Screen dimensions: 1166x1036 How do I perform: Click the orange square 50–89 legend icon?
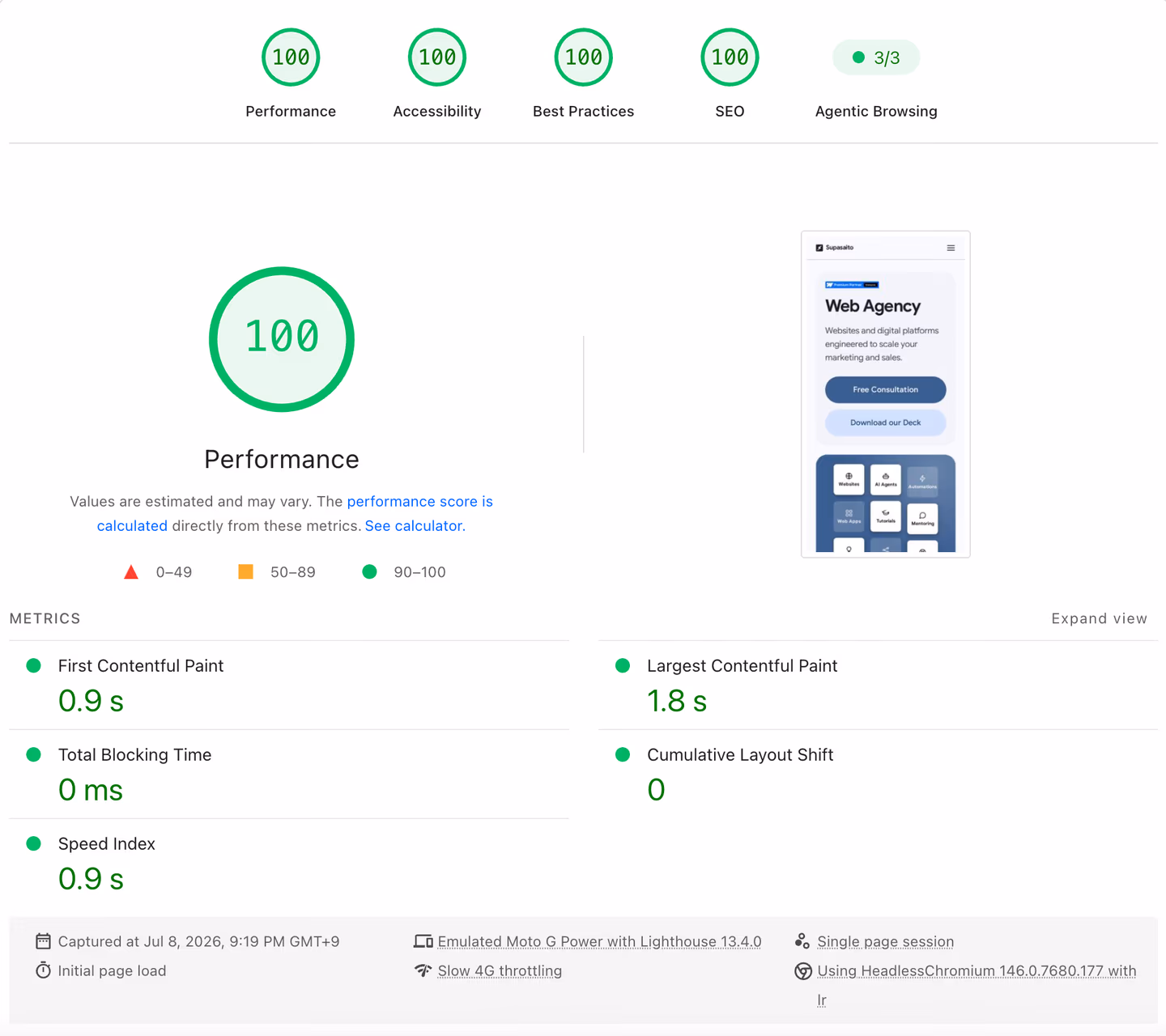tap(246, 571)
